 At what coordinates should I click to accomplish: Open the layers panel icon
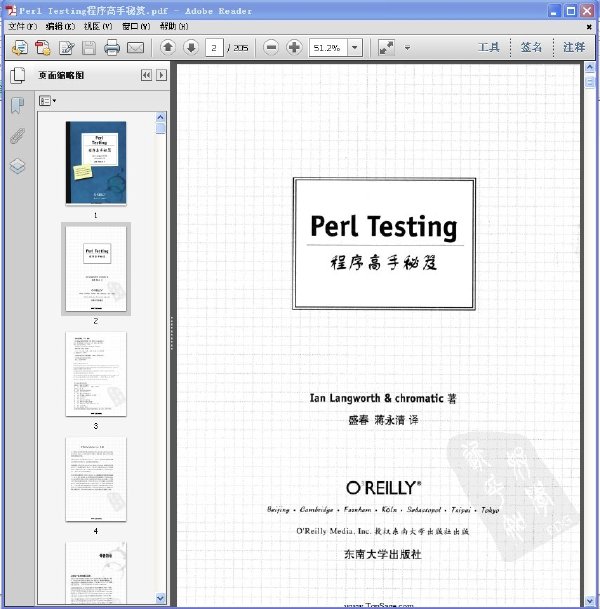pyautogui.click(x=17, y=166)
